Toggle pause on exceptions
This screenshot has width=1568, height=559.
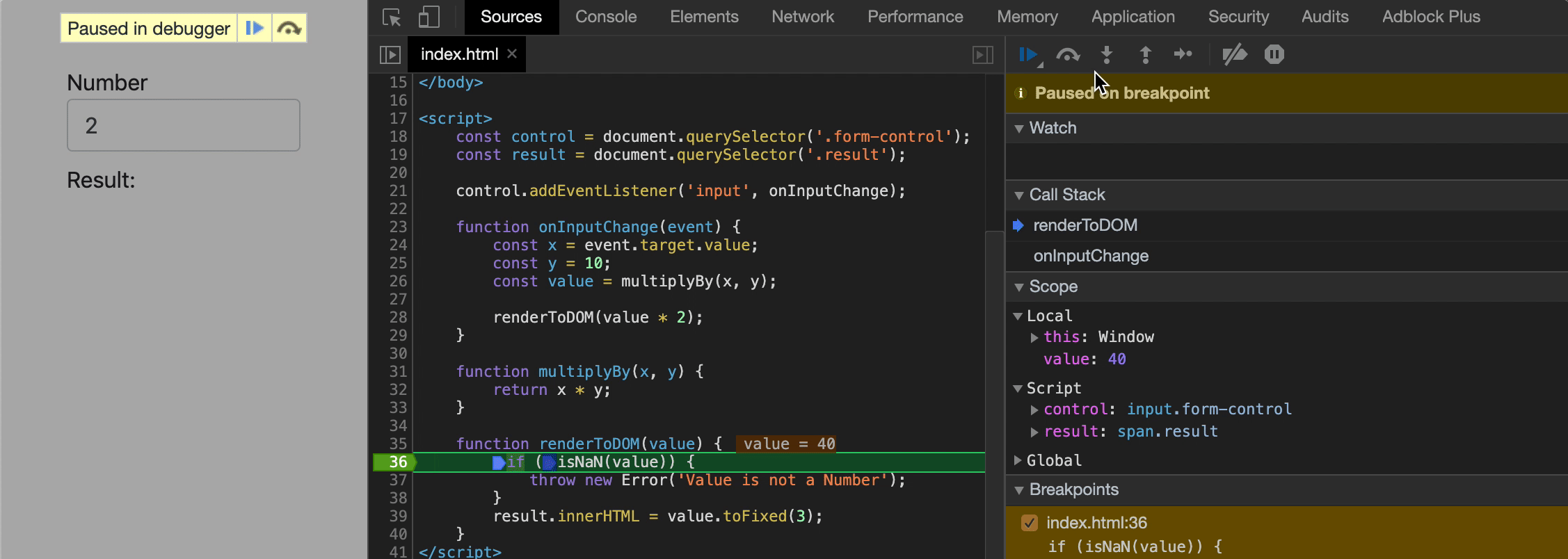point(1274,54)
